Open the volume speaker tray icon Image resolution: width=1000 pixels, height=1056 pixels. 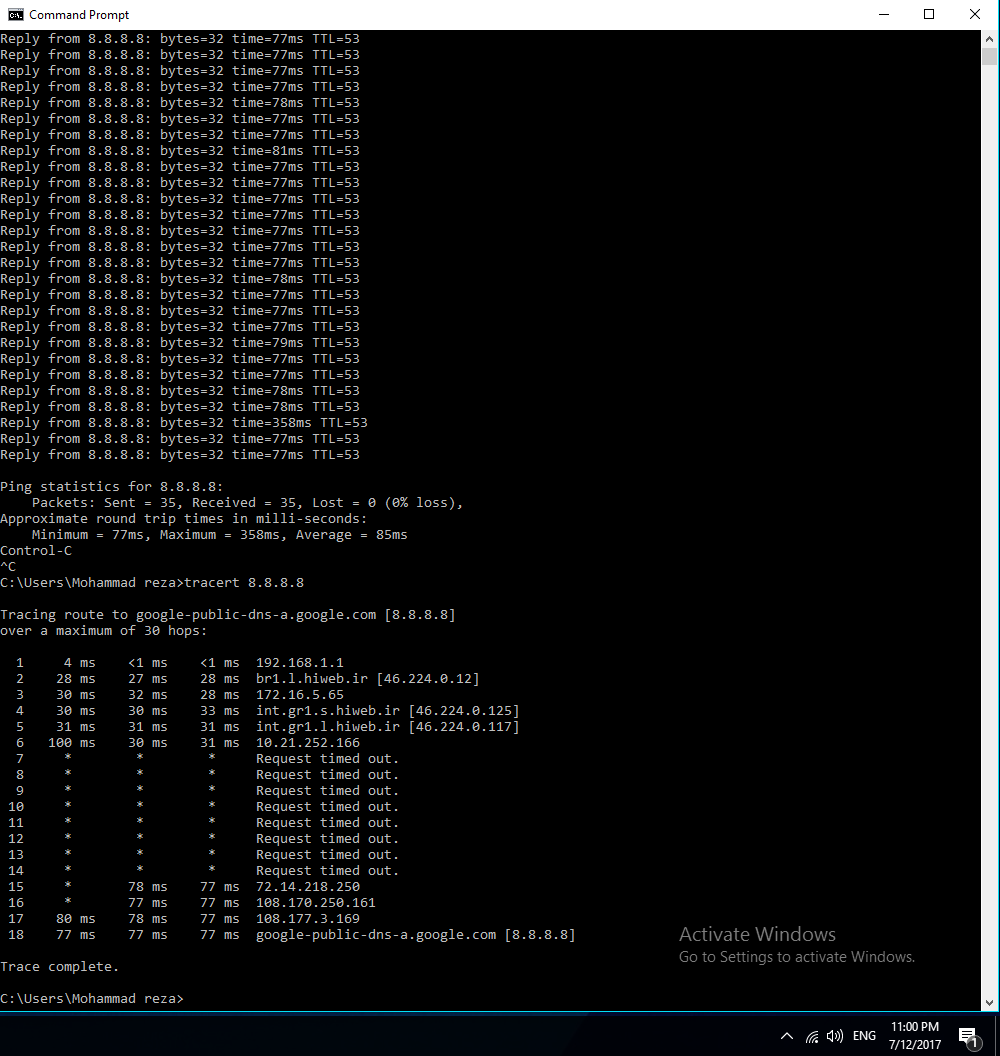pos(835,1036)
